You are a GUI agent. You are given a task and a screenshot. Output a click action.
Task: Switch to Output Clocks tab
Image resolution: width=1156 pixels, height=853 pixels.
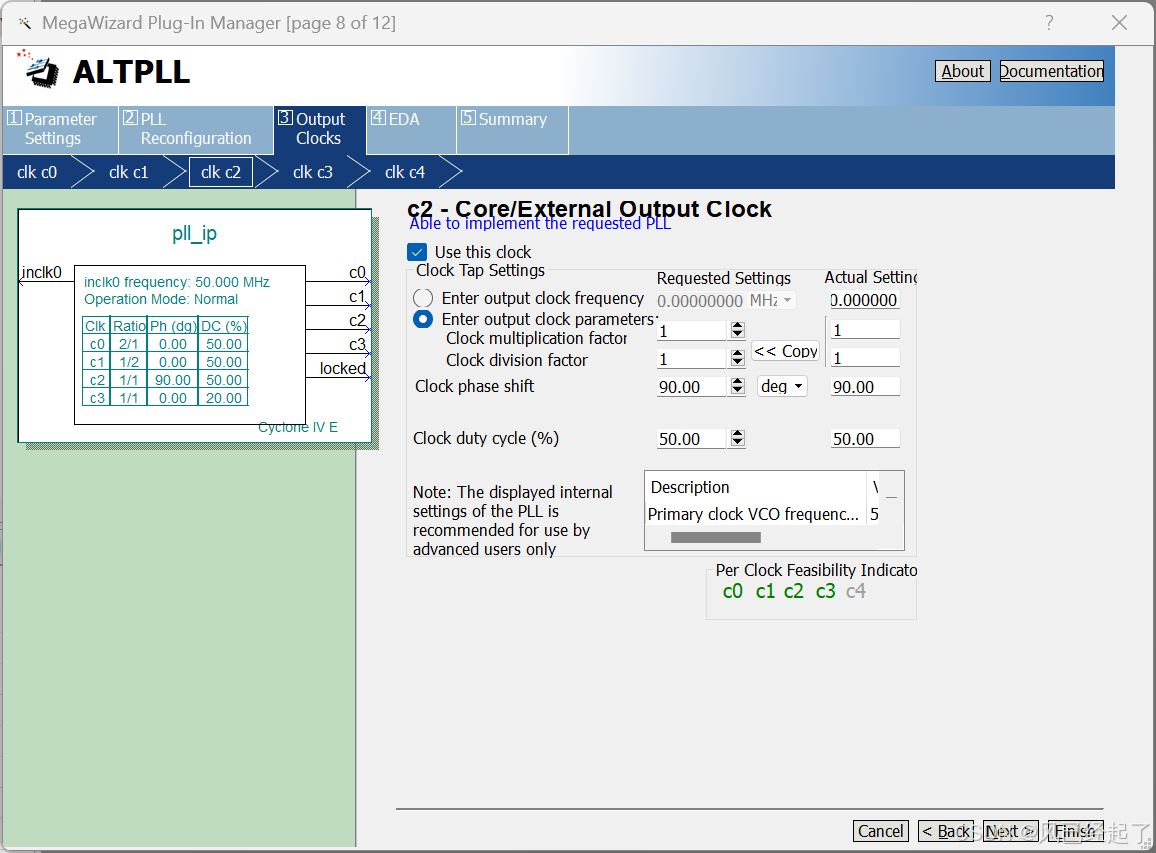[319, 129]
